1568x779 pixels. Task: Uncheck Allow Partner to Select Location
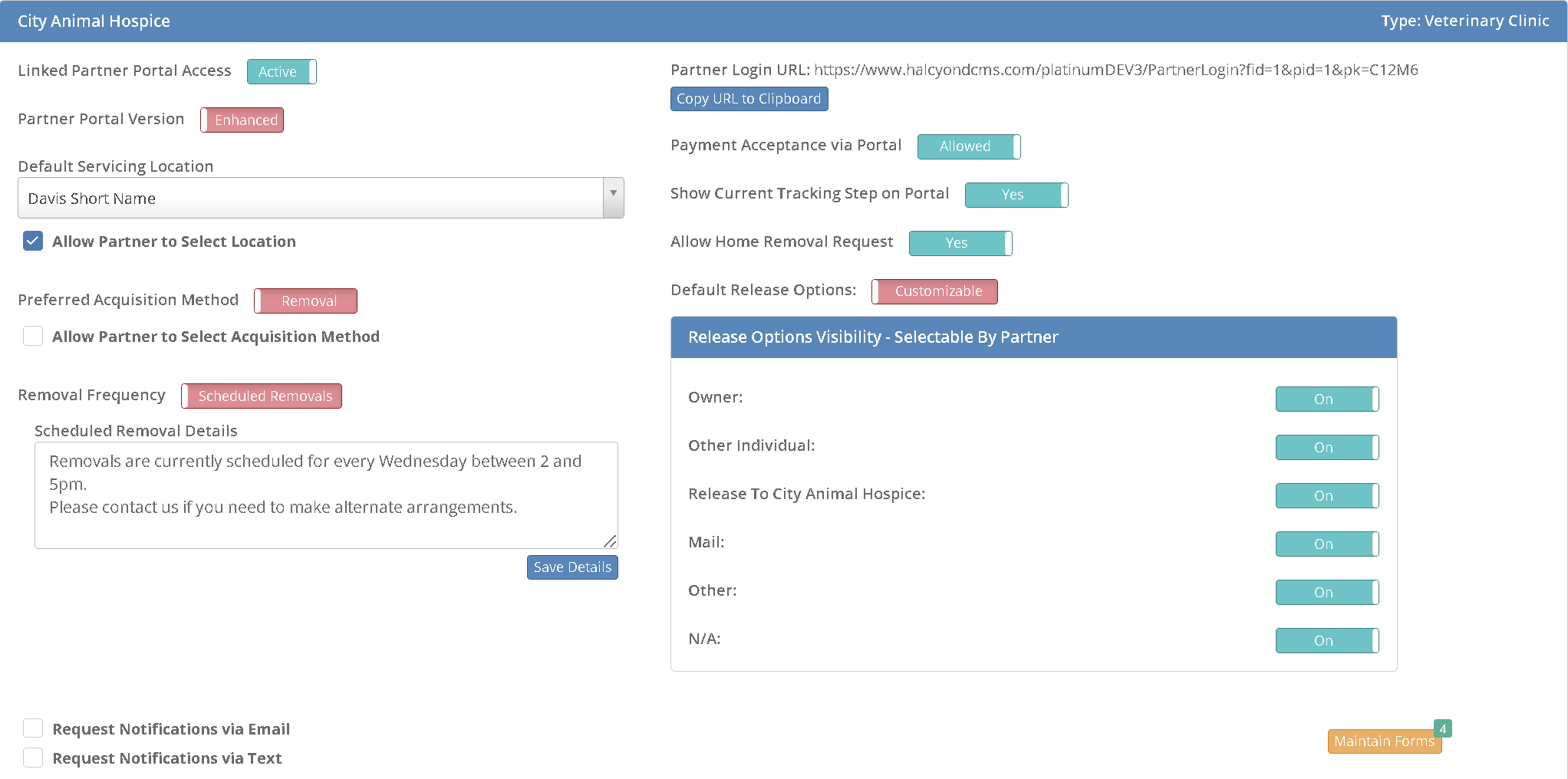(33, 242)
